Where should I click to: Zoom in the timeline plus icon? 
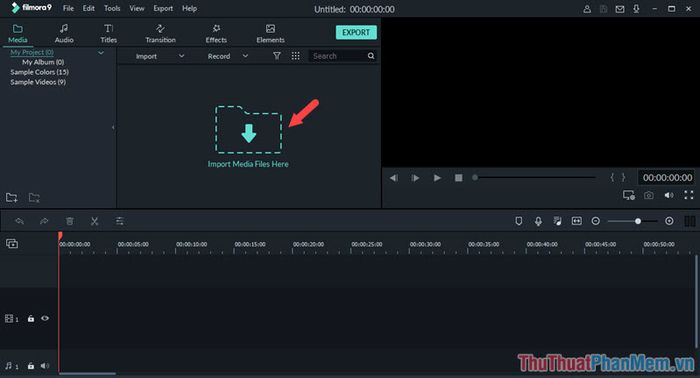pos(669,221)
